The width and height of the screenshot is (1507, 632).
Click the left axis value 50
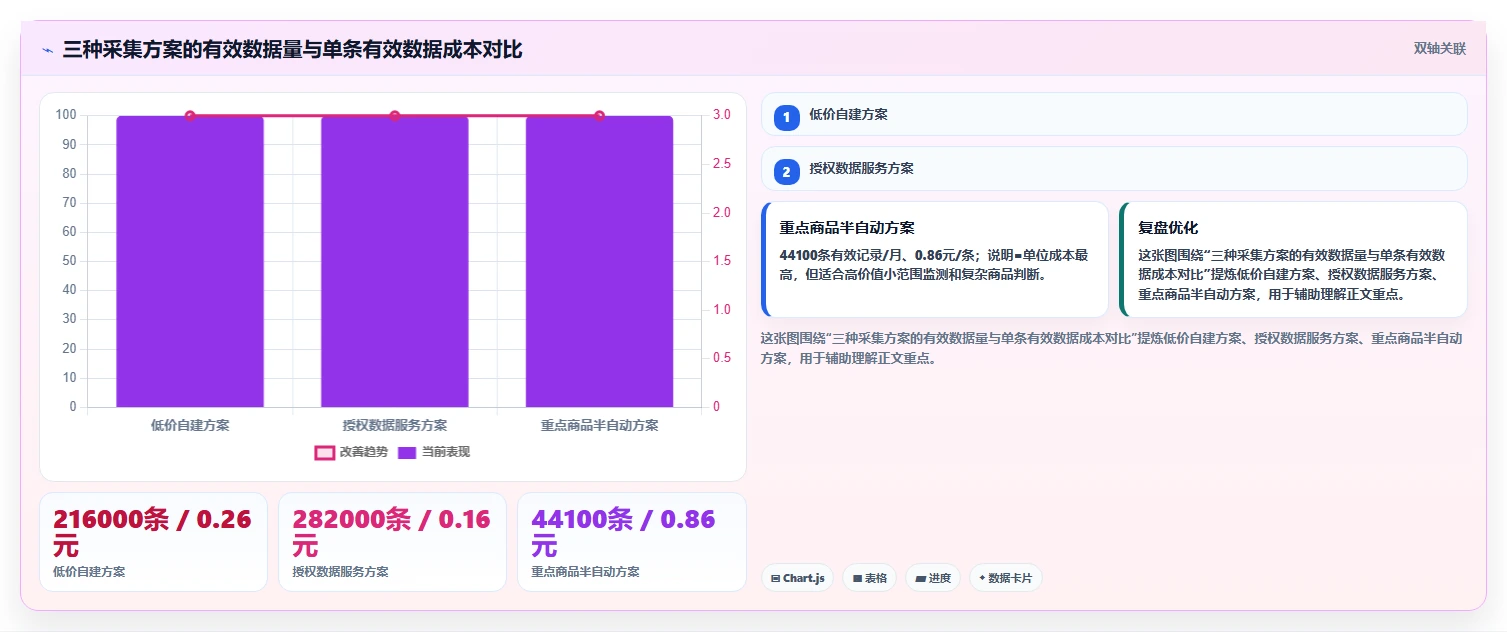click(69, 261)
